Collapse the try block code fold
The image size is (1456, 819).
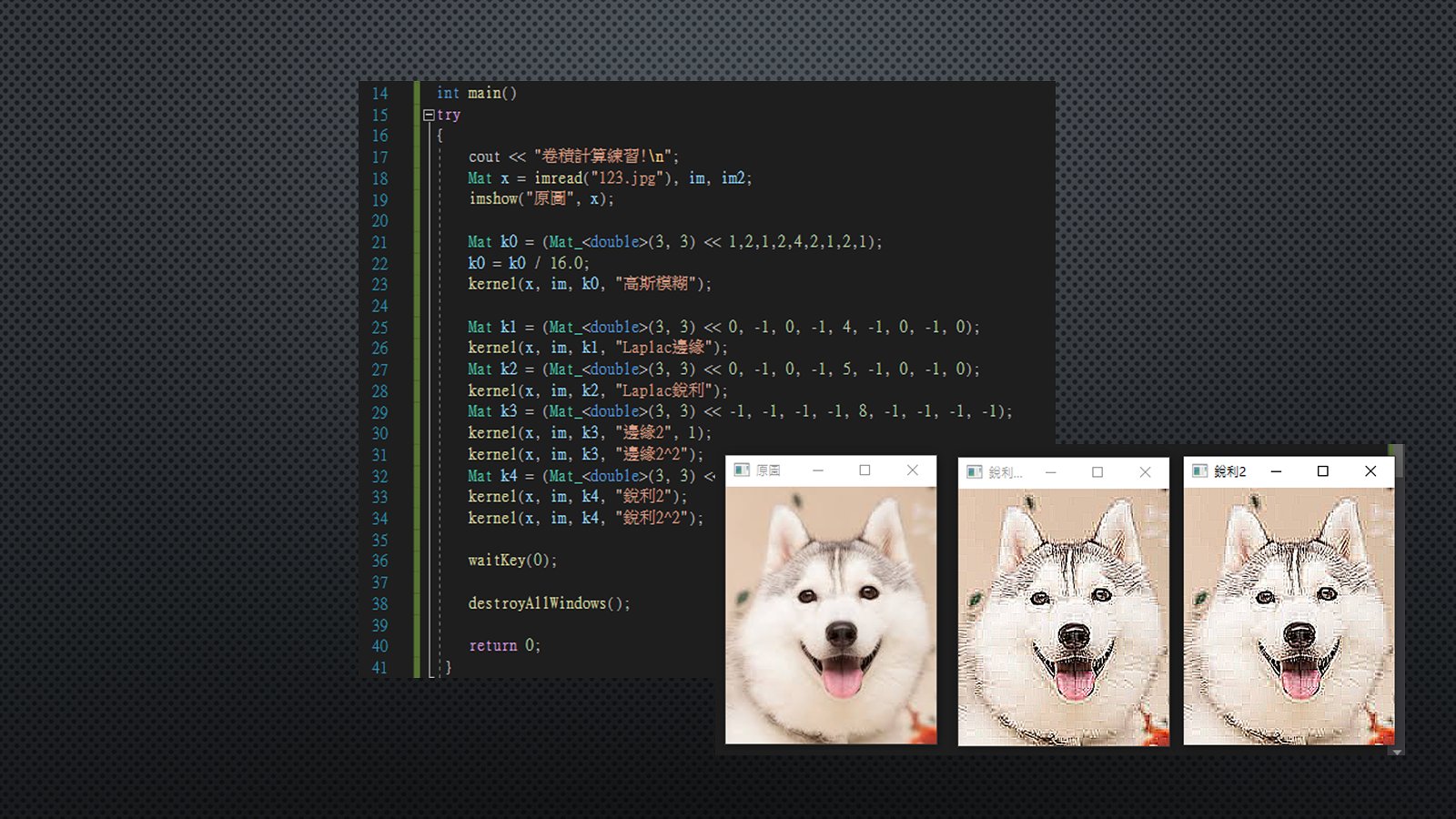428,116
